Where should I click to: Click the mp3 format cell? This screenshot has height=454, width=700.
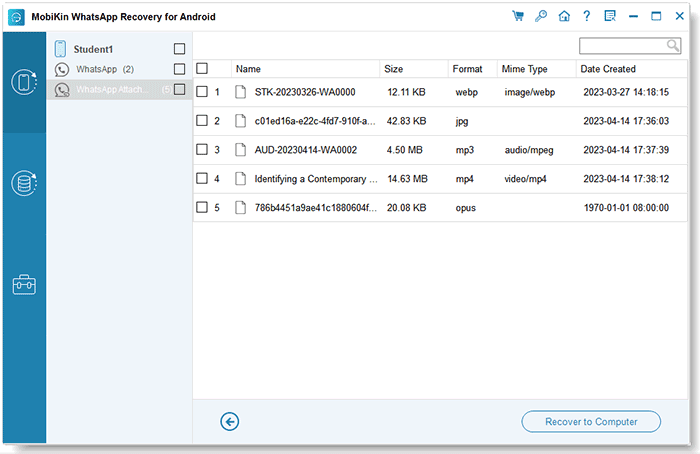[465, 150]
